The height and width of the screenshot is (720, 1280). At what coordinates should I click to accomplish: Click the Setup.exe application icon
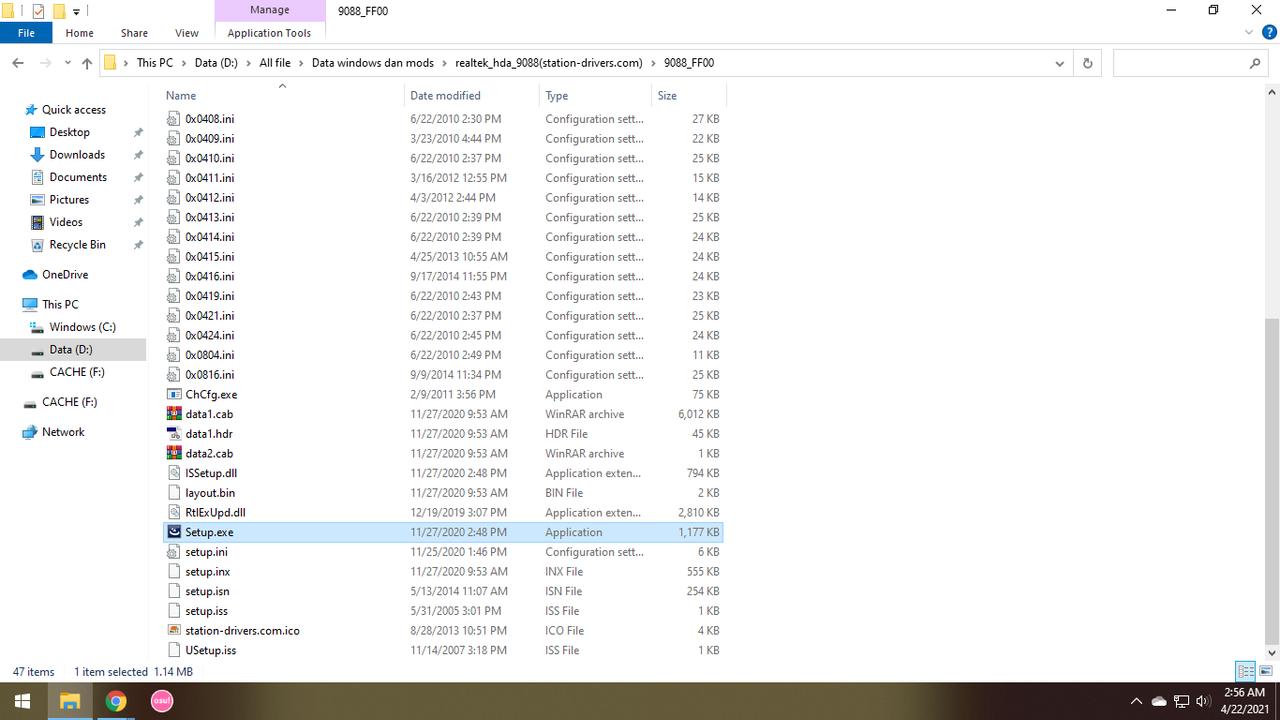(x=174, y=532)
